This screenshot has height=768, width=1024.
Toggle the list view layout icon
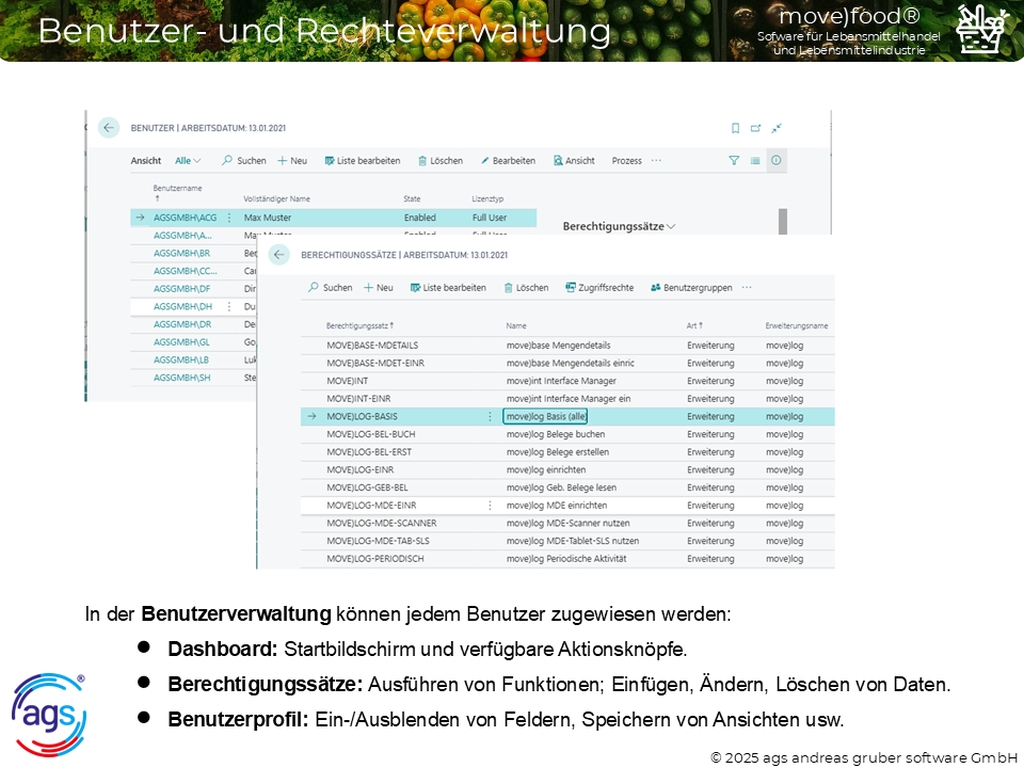point(755,161)
